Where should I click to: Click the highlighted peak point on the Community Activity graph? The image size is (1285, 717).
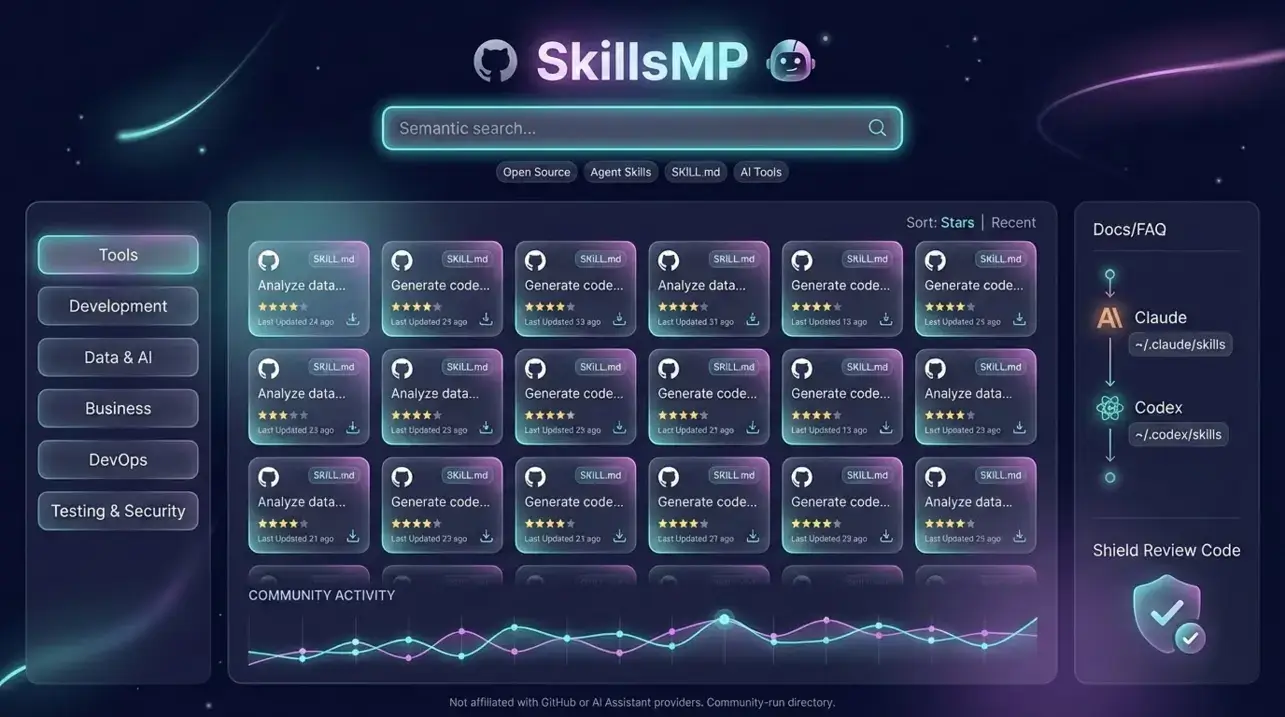723,620
